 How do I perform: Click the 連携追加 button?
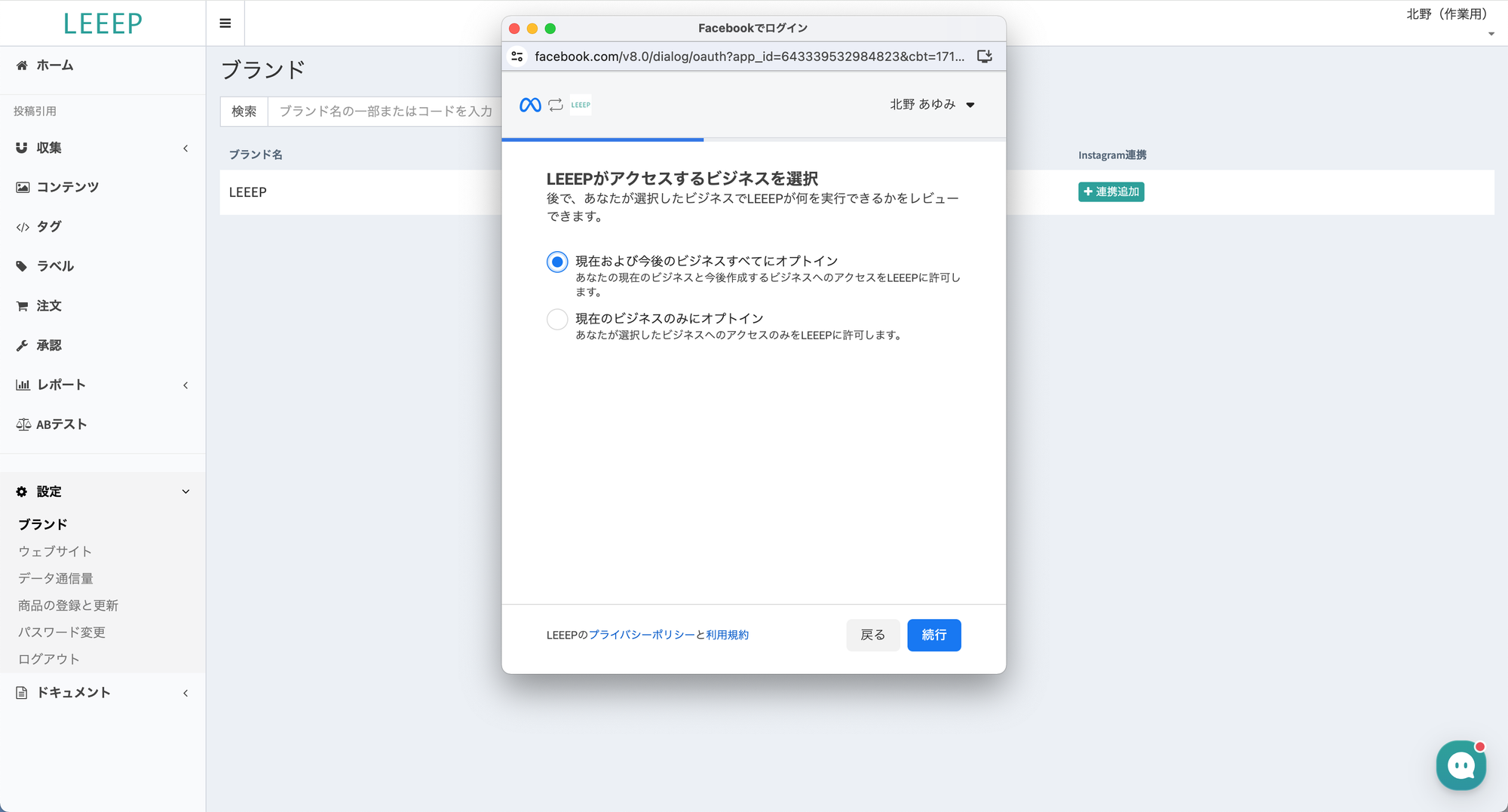(1111, 192)
